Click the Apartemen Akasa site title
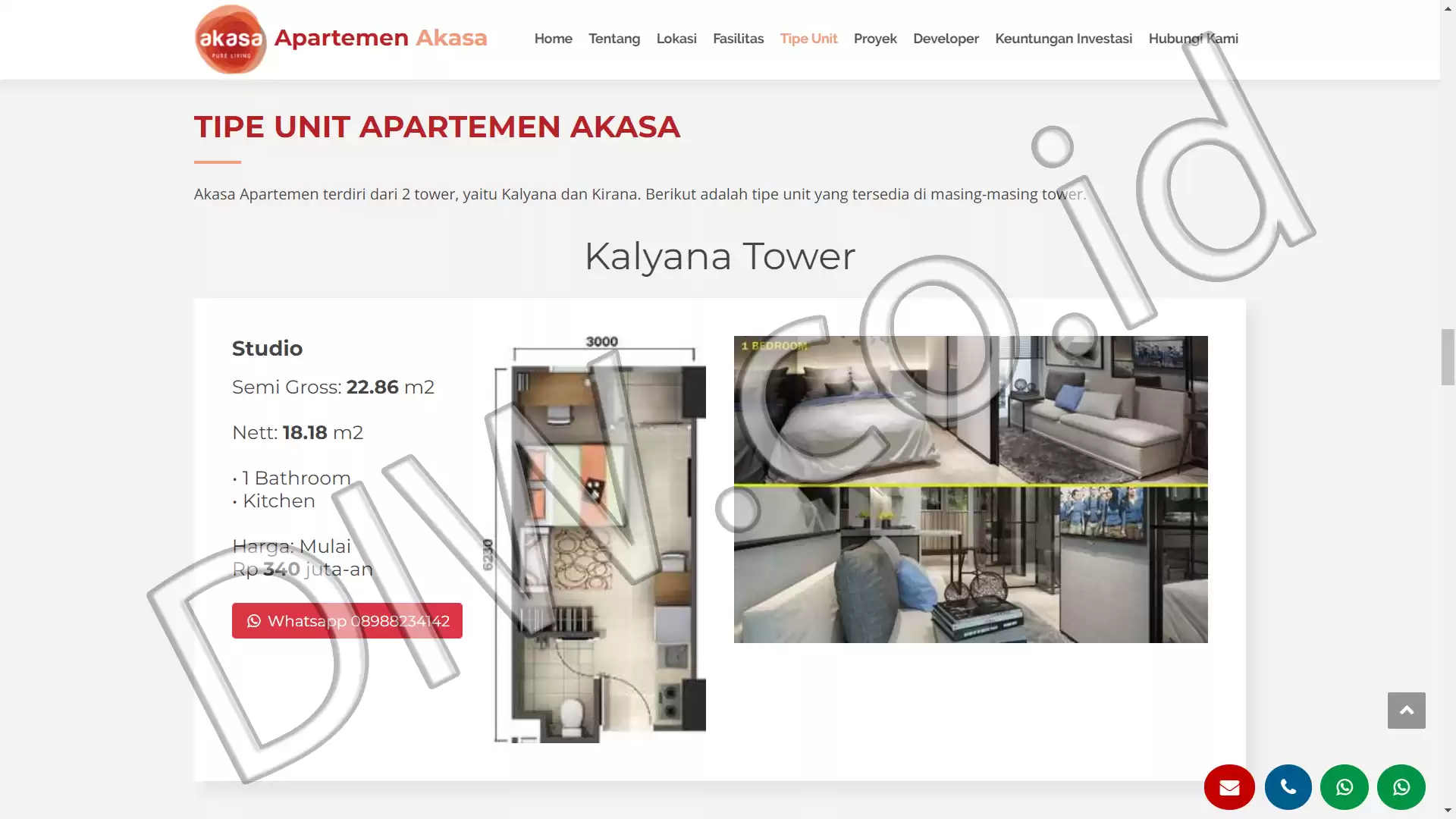This screenshot has width=1456, height=819. click(381, 38)
